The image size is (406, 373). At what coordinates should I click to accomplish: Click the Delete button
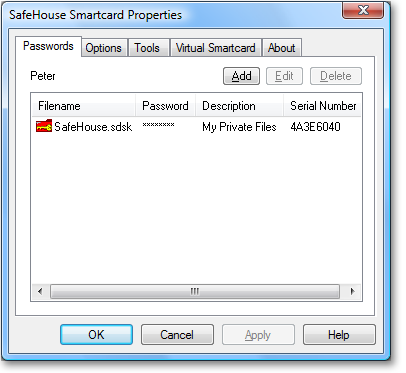(x=336, y=76)
